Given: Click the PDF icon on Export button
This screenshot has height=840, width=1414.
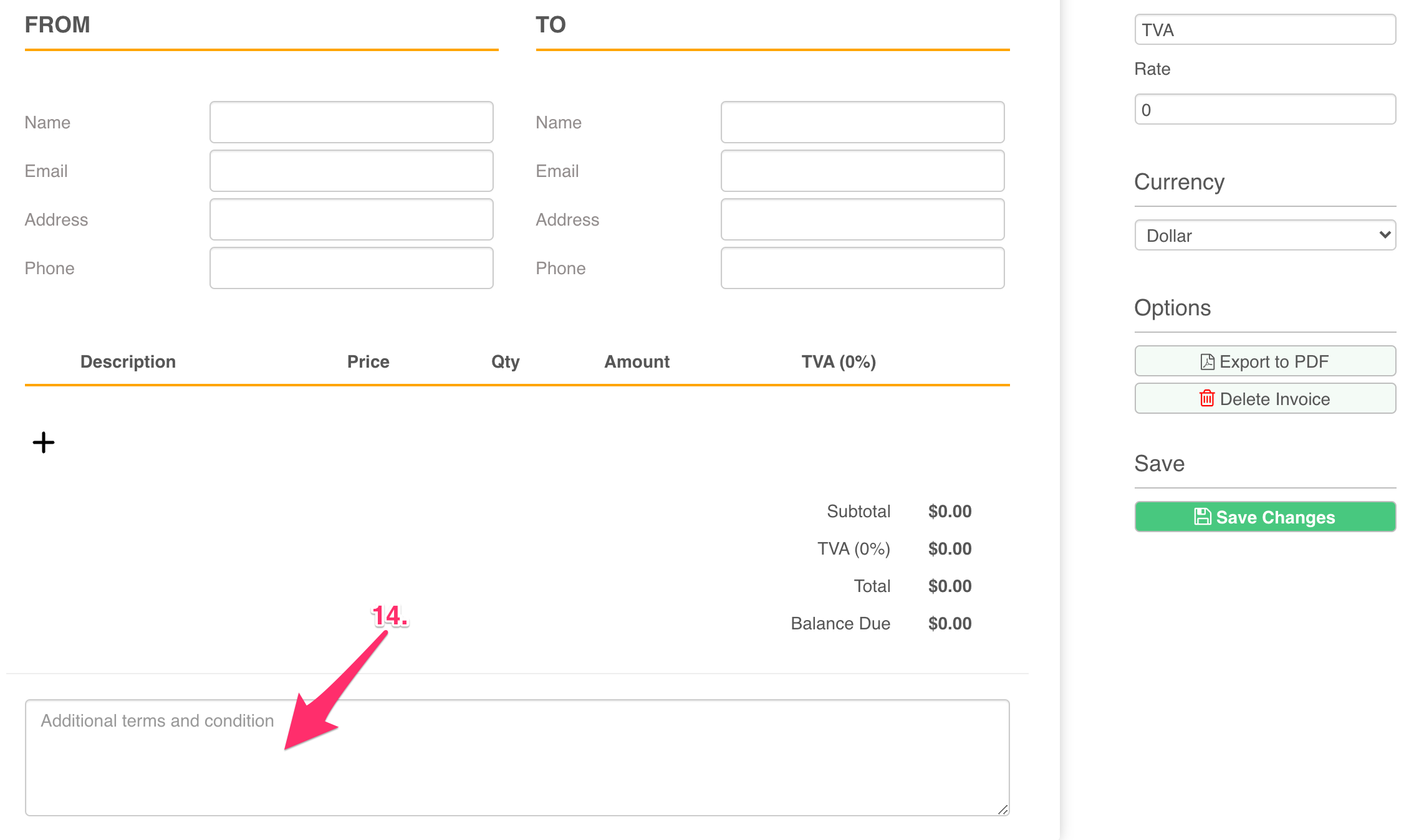Looking at the screenshot, I should pos(1208,361).
